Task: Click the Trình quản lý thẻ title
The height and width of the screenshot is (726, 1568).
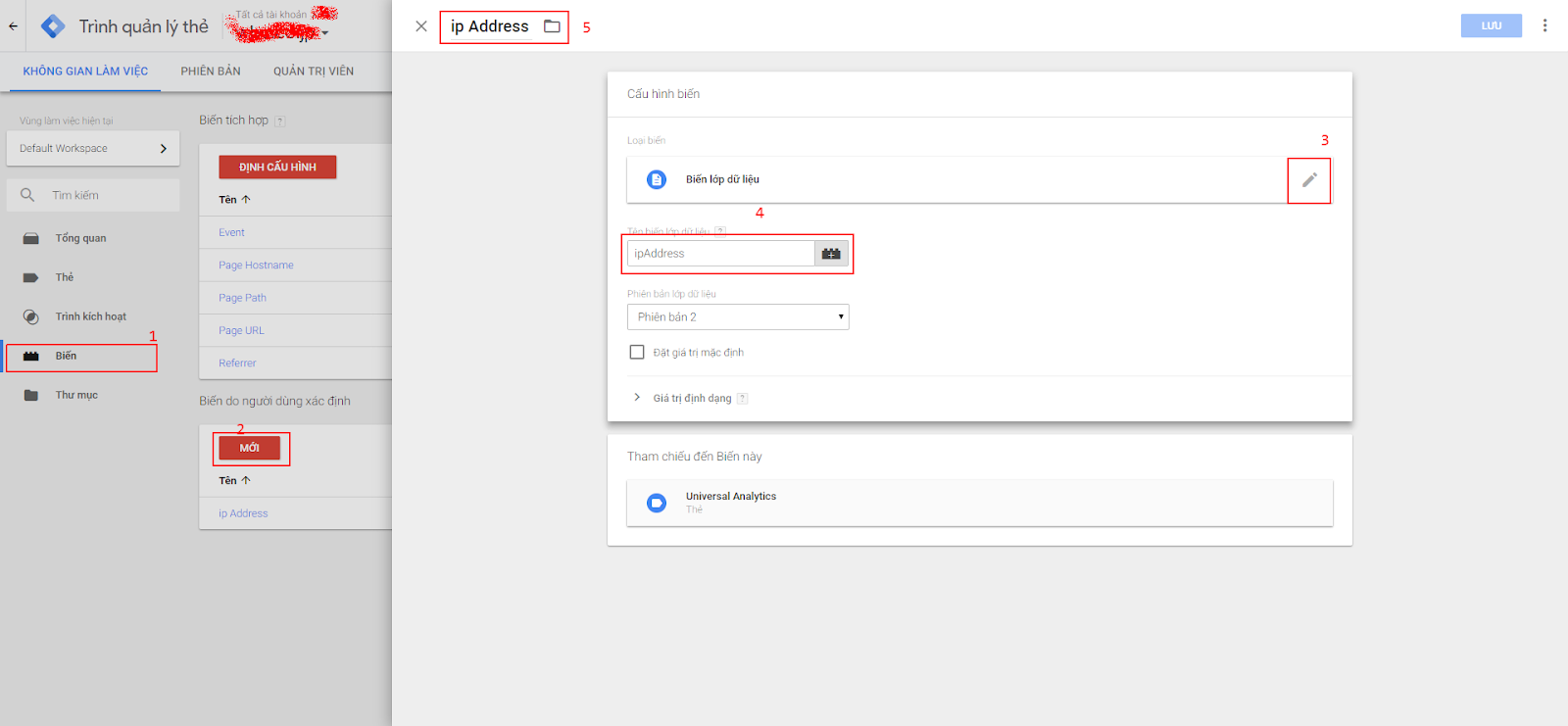Action: 144,26
